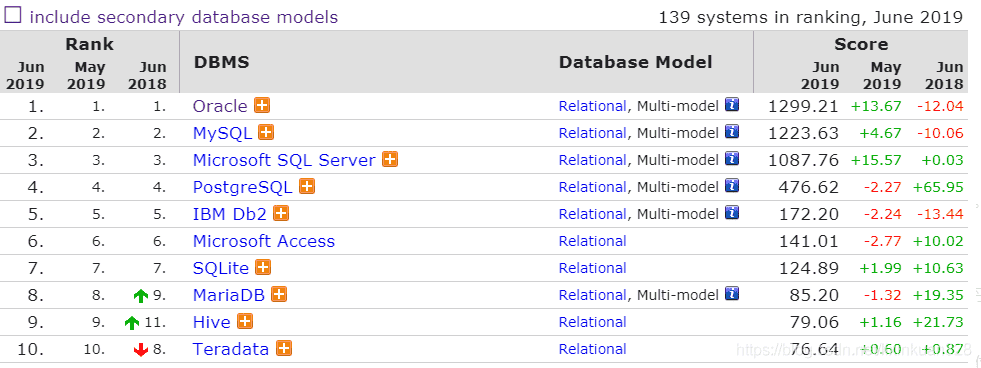The width and height of the screenshot is (981, 368).
Task: Open the Teradata DBMS link
Action: (x=231, y=349)
